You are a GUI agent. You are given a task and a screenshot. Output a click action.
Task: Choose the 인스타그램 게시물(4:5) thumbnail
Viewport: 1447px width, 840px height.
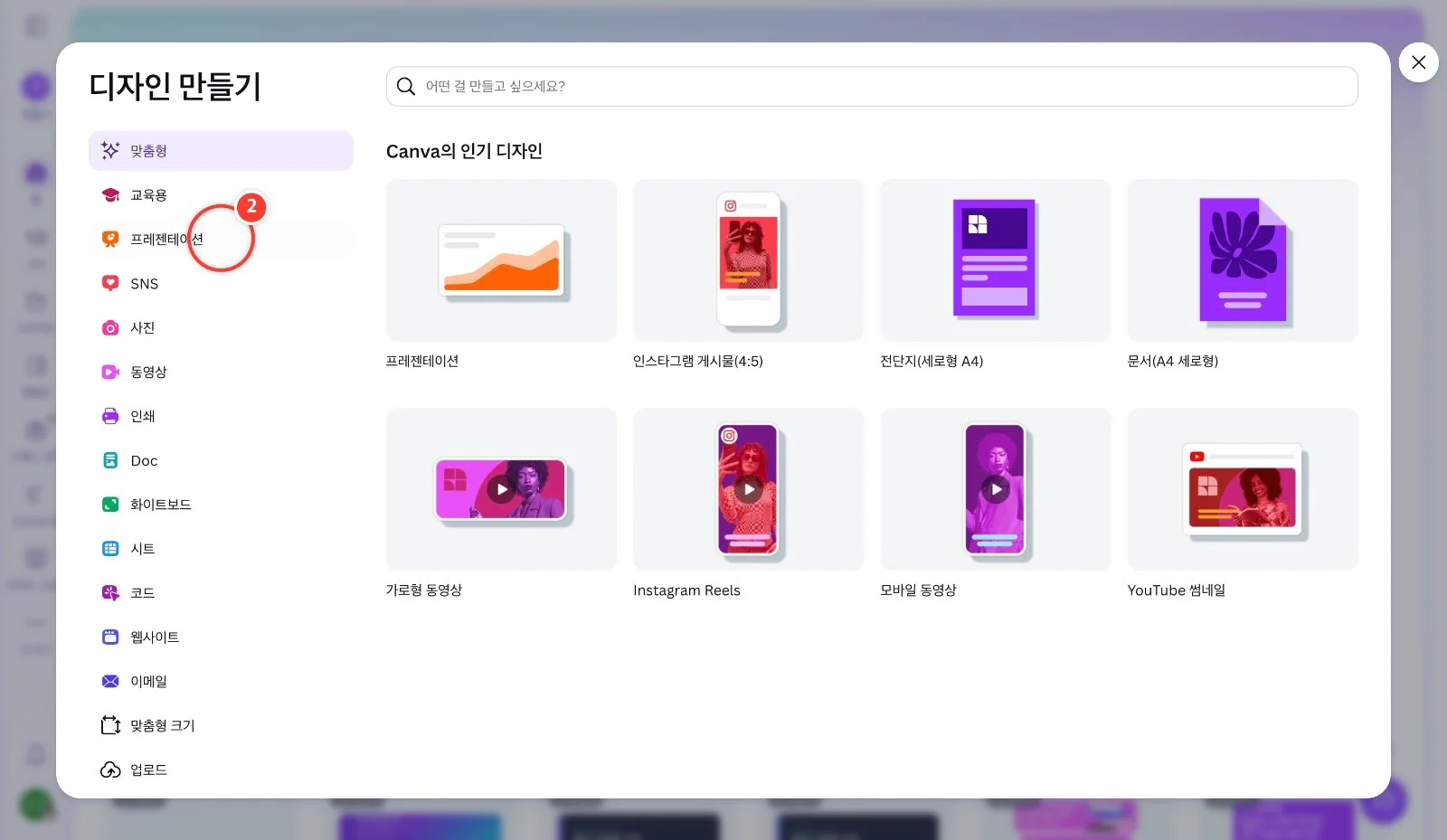point(748,260)
